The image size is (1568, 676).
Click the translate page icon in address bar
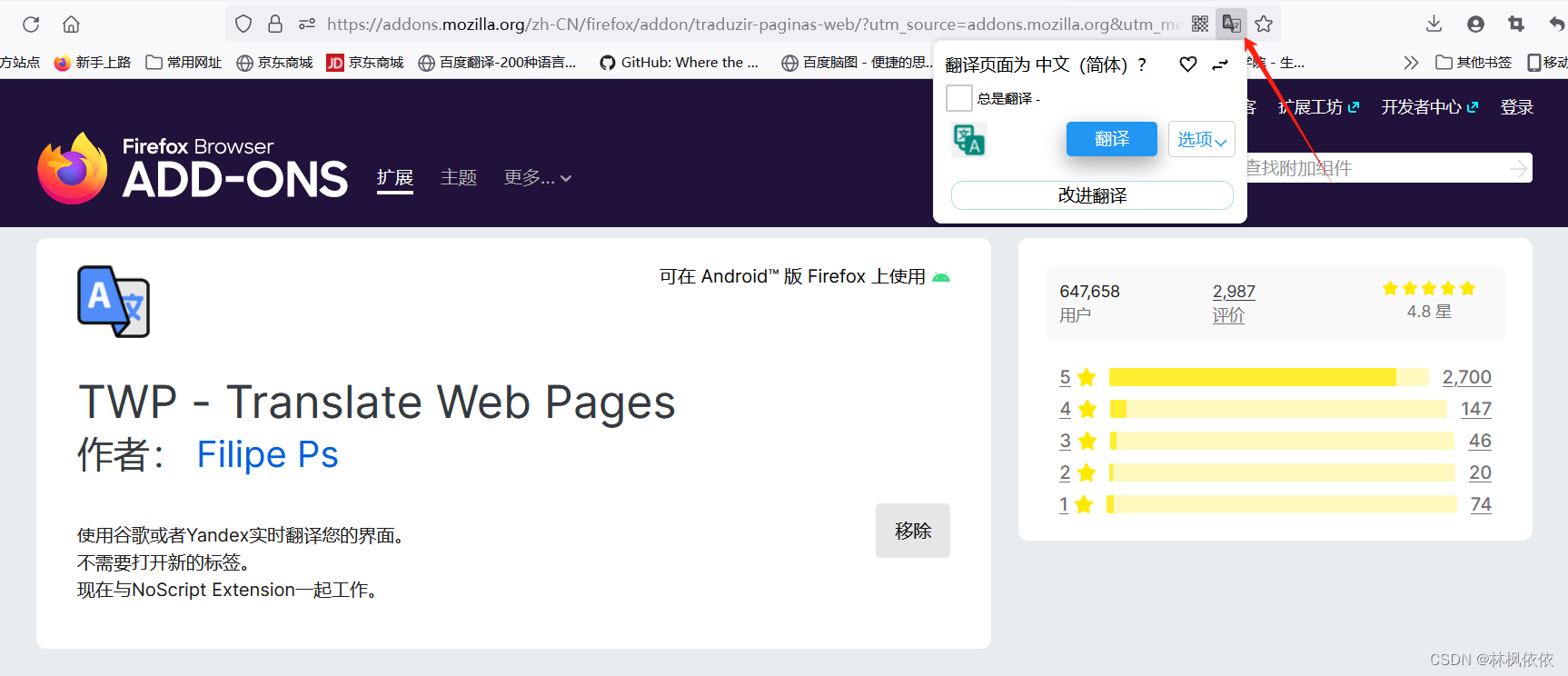pos(1231,25)
